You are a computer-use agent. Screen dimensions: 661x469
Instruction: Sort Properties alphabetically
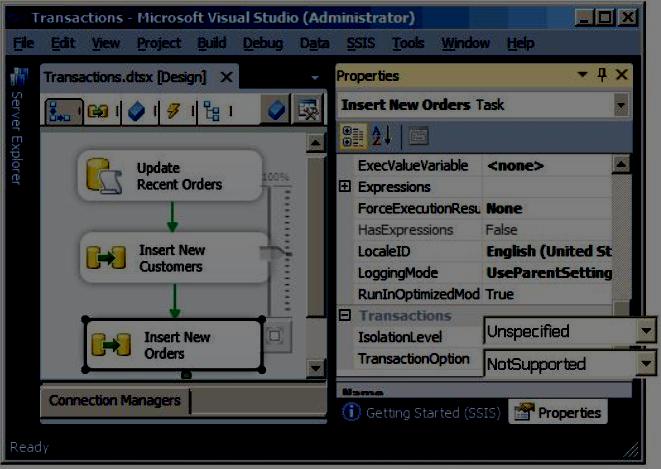(382, 137)
